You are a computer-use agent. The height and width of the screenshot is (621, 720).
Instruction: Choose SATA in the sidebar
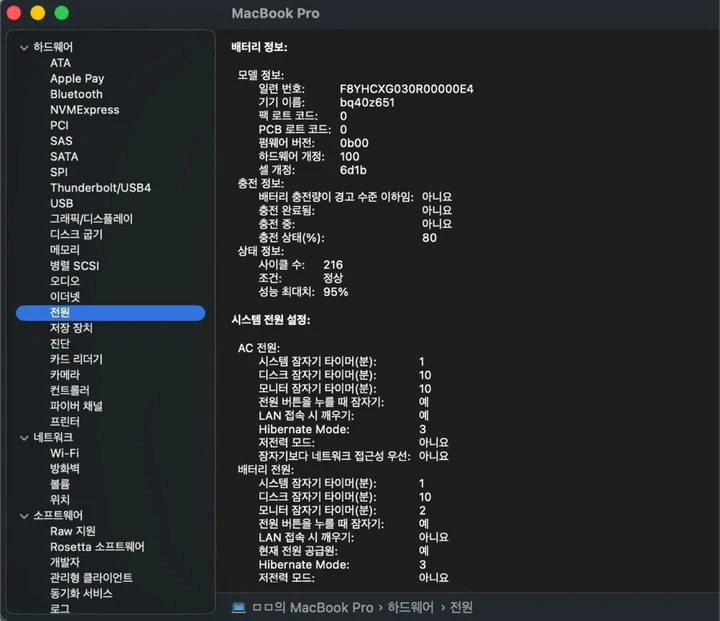pos(64,157)
